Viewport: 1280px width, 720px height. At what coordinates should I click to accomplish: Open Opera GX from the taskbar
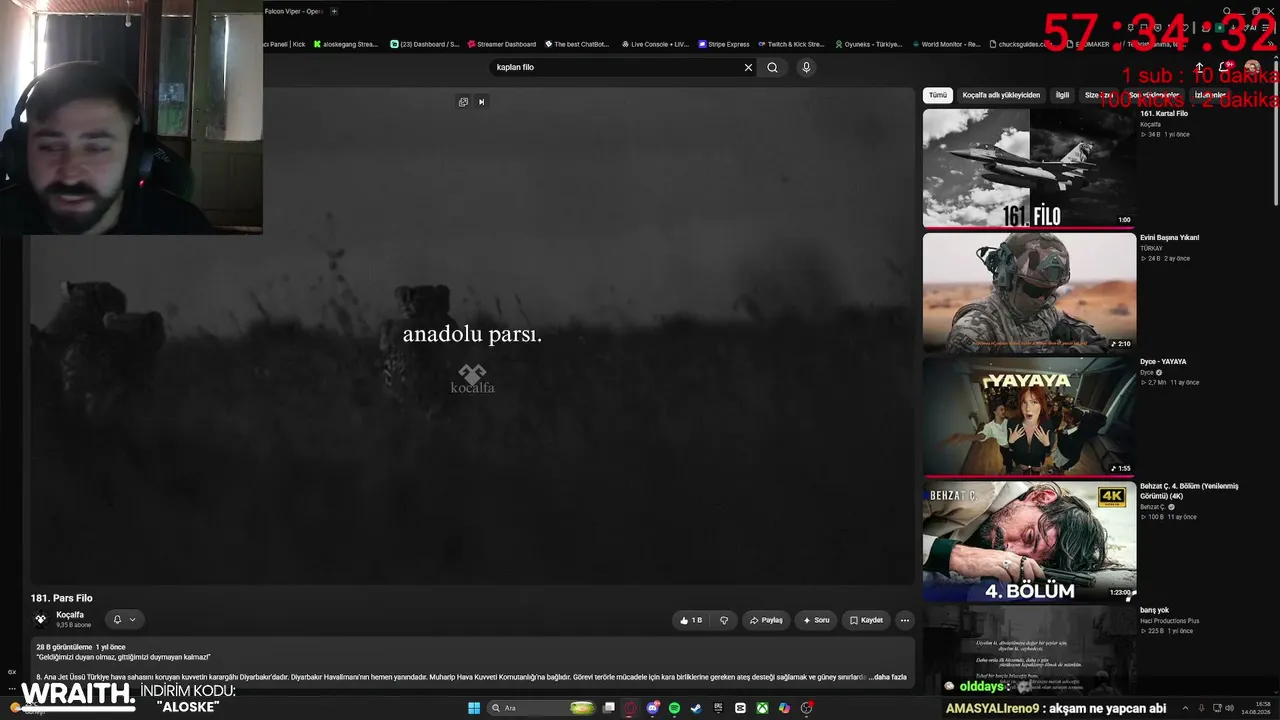tap(630, 708)
